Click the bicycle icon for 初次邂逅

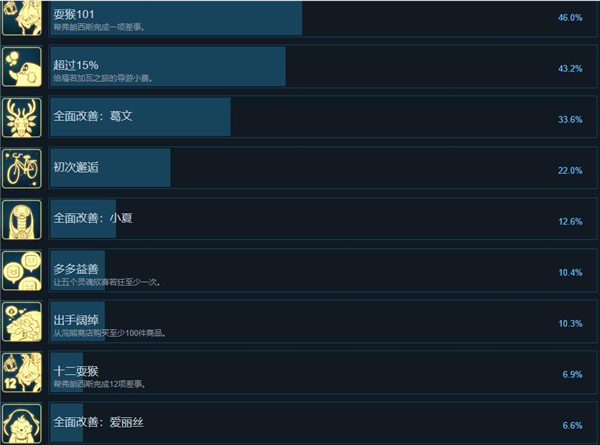point(22,169)
